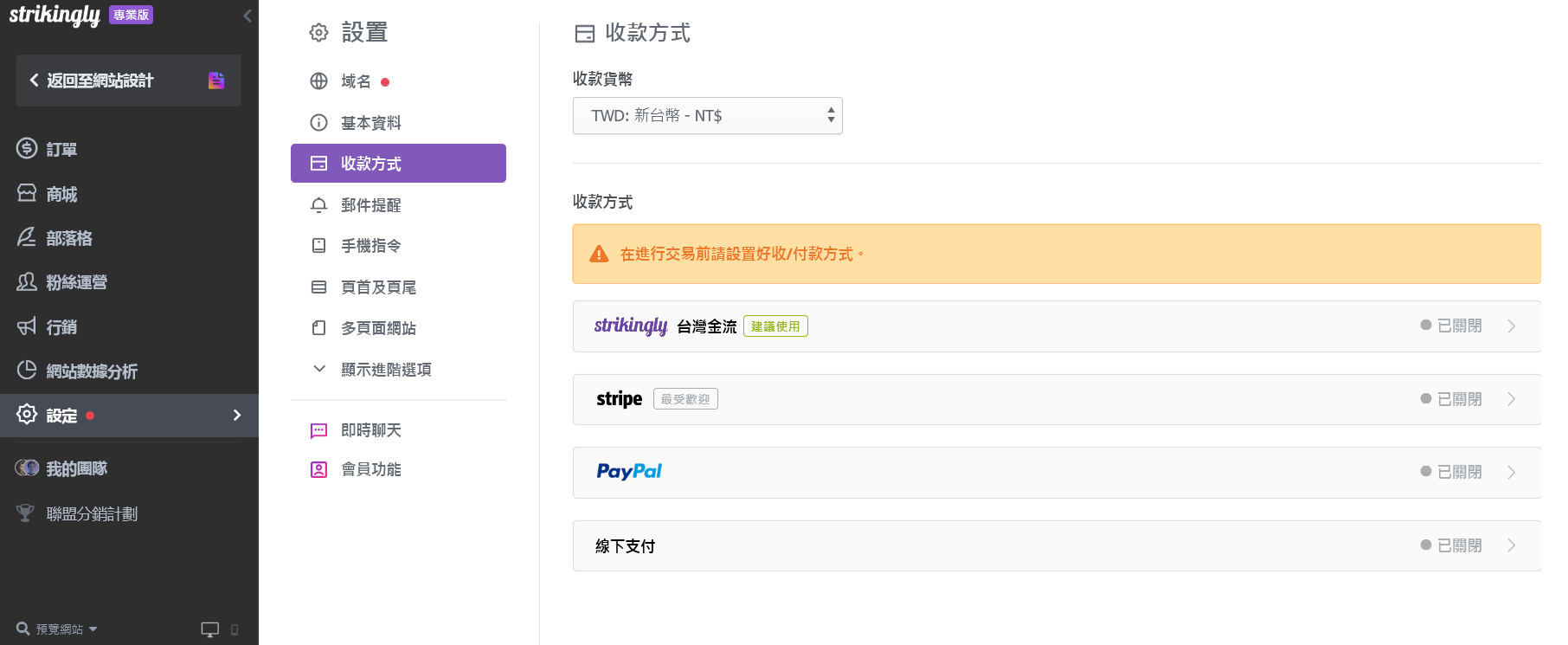Open the 部落格 blog pen icon

27,237
